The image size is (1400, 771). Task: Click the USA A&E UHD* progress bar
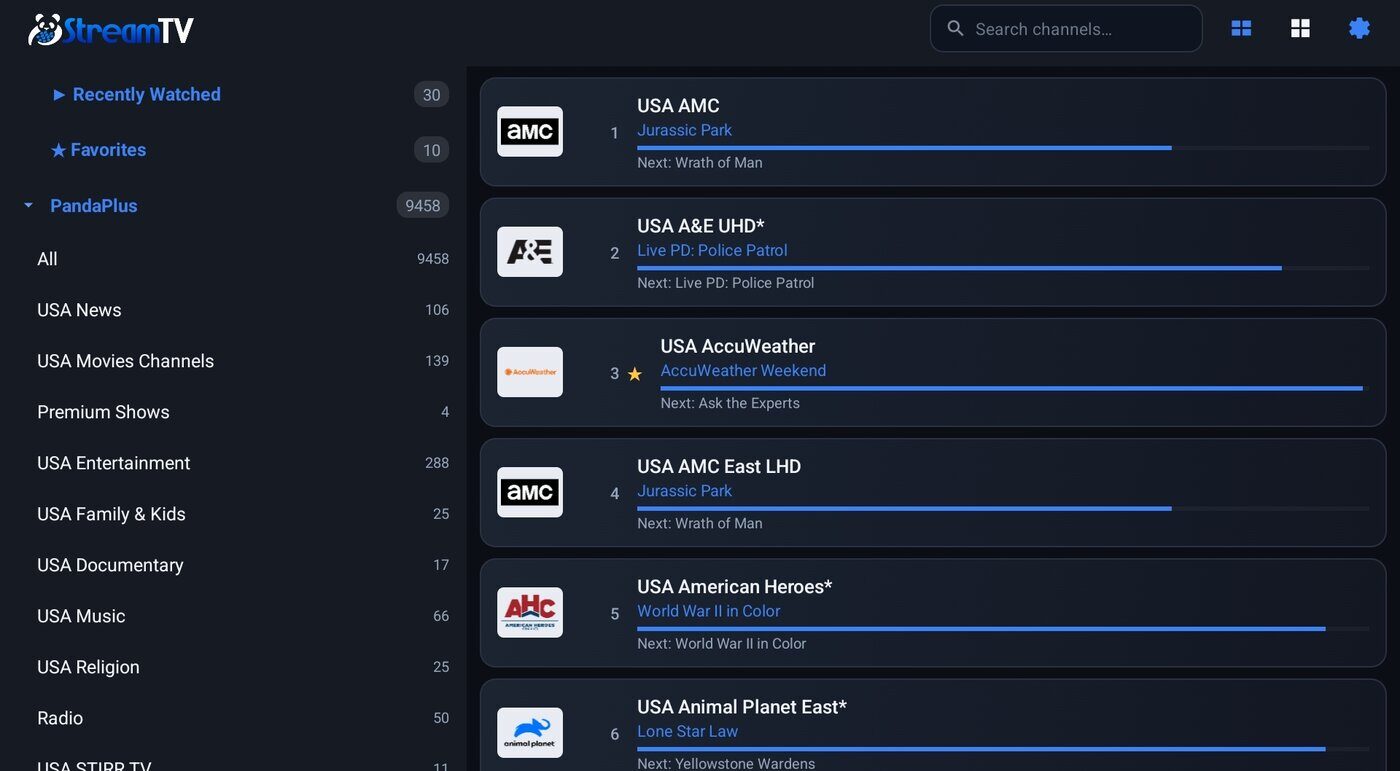[x=1003, y=268]
